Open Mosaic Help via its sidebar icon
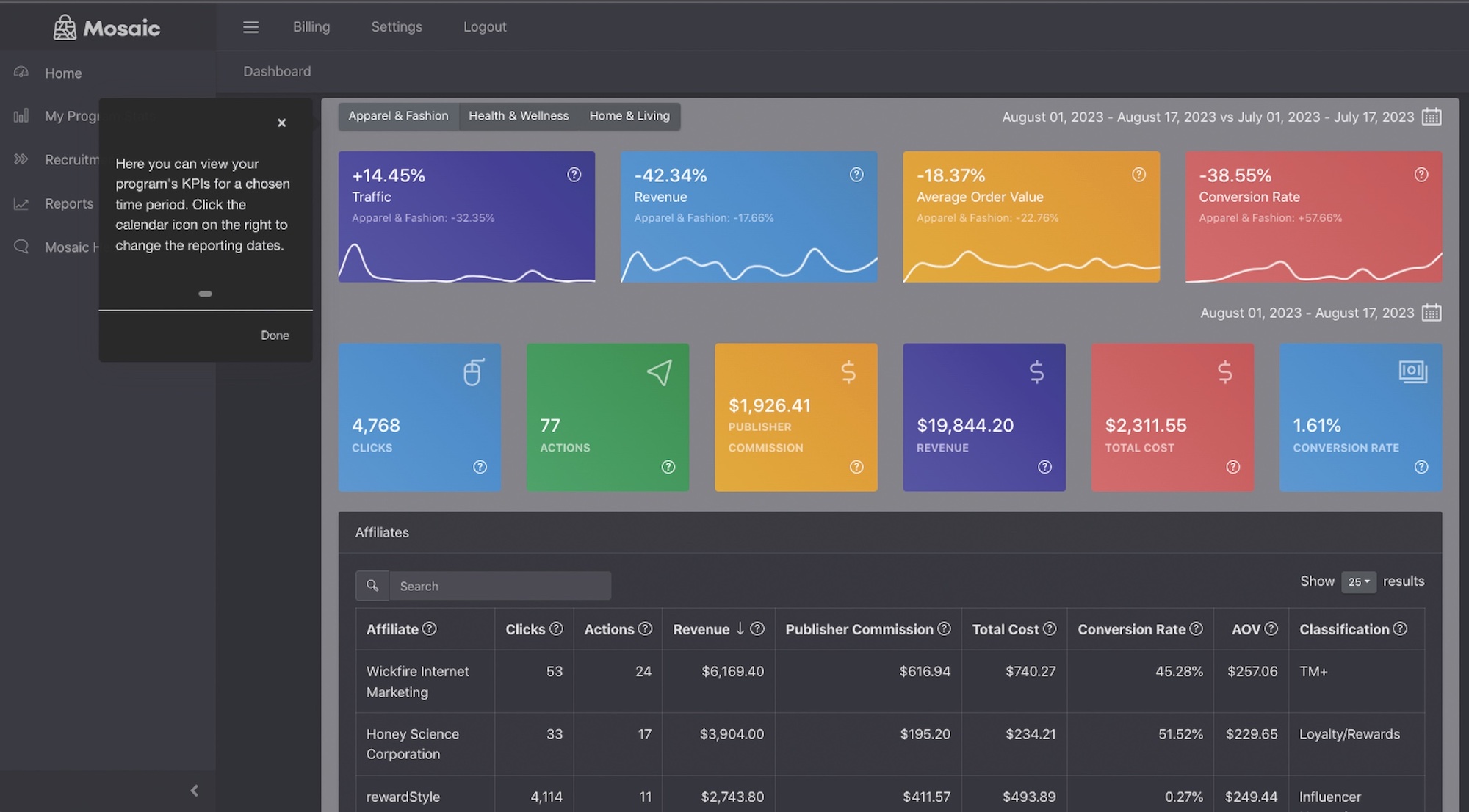This screenshot has width=1469, height=812. pyautogui.click(x=21, y=247)
